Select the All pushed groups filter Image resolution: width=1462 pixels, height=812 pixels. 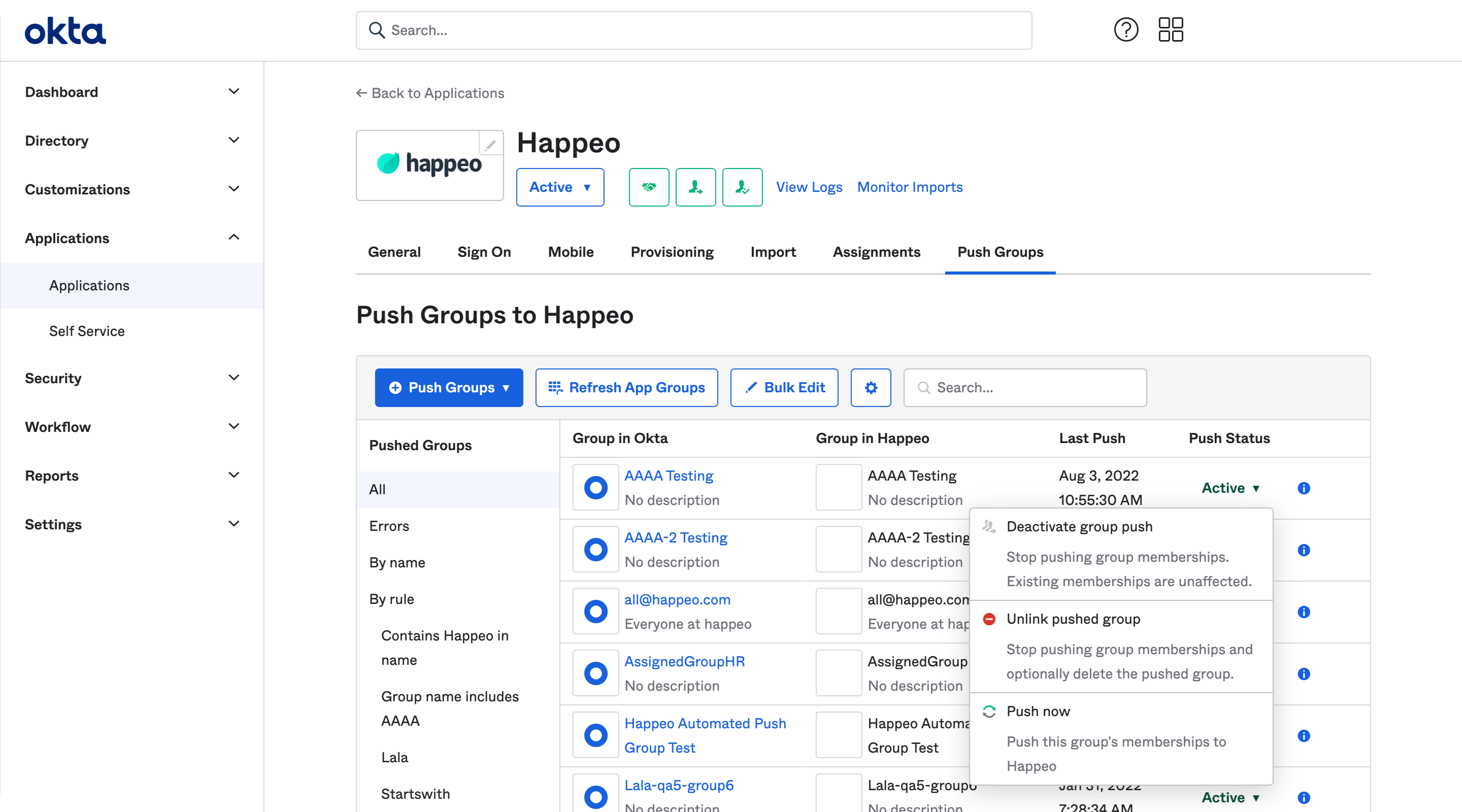457,490
